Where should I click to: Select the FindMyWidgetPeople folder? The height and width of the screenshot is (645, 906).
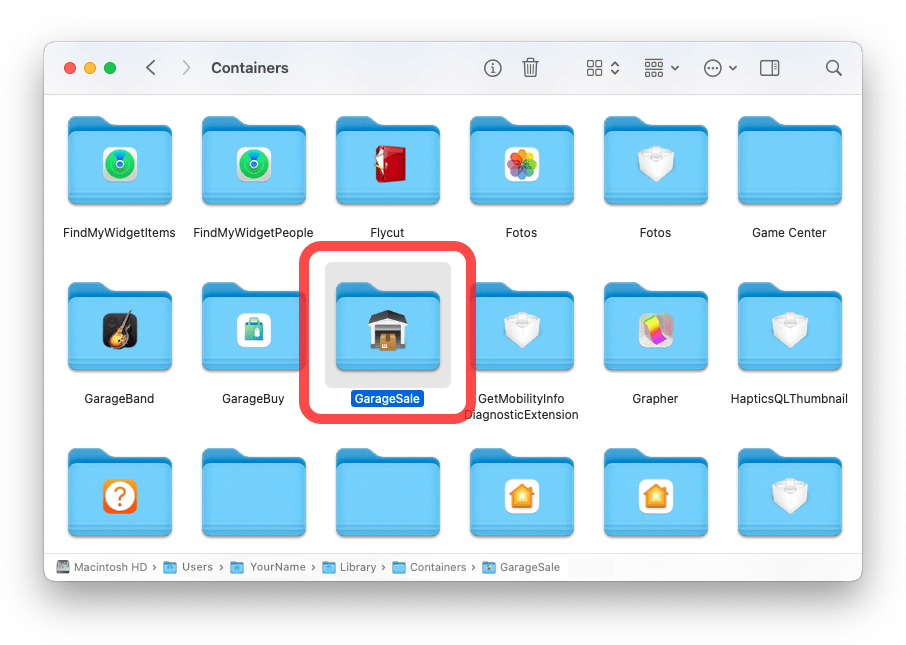pos(254,161)
